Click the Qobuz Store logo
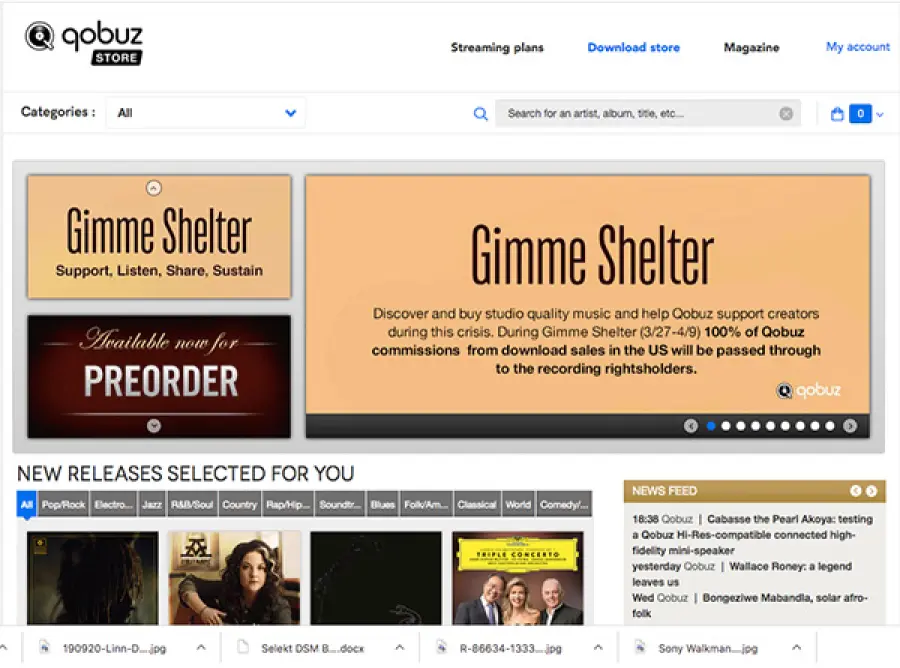The height and width of the screenshot is (668, 900). point(84,42)
